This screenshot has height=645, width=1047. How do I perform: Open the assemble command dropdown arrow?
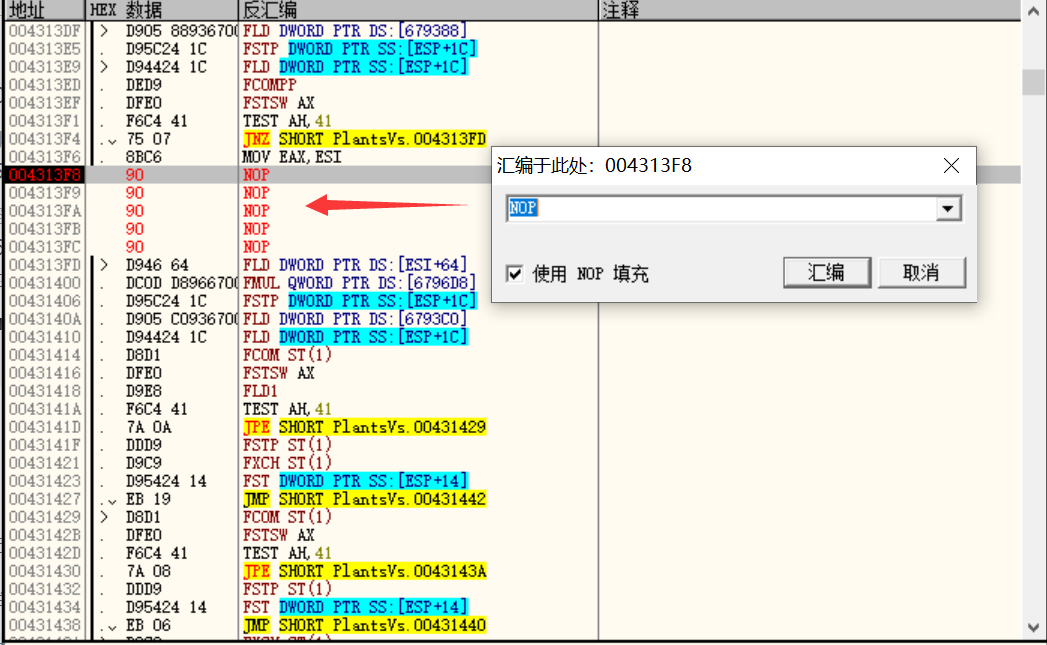pos(948,209)
